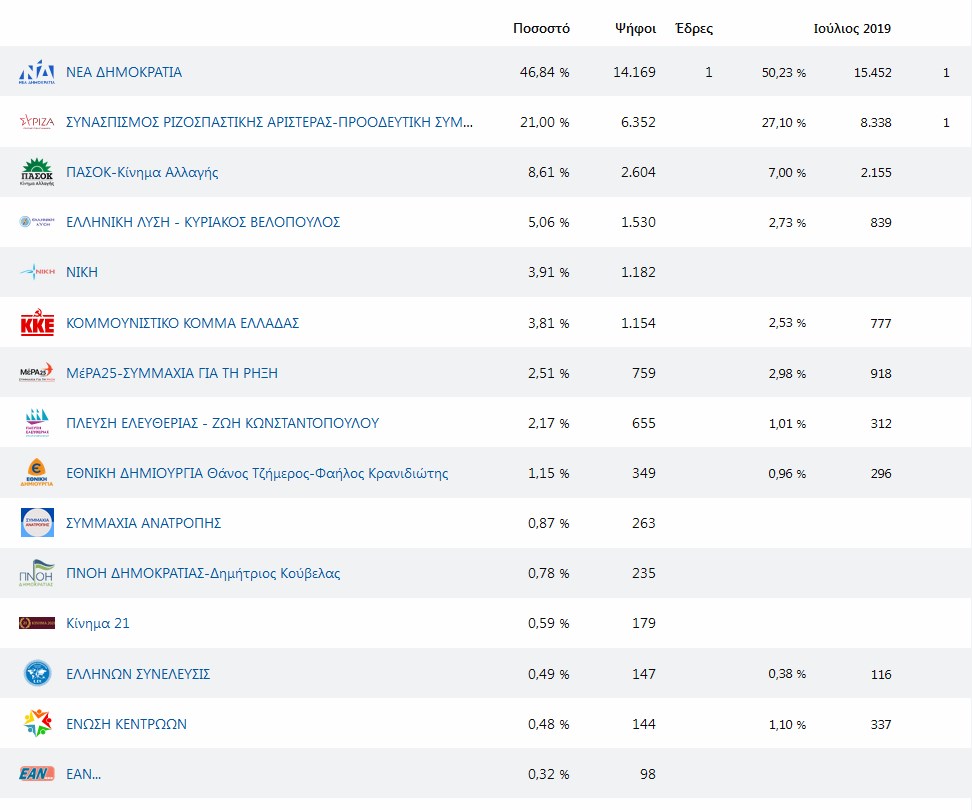Click the Ποσοστό column header
Screen dimensions: 972x810
point(541,29)
